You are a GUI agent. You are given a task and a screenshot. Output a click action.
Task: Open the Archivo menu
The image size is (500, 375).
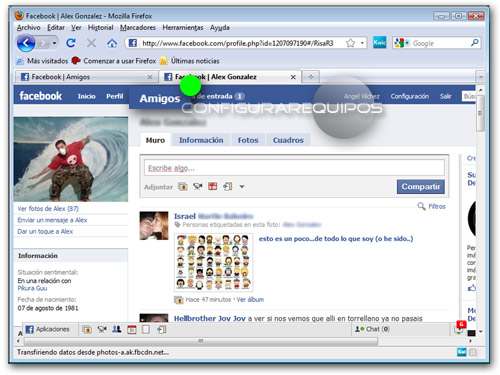point(29,28)
